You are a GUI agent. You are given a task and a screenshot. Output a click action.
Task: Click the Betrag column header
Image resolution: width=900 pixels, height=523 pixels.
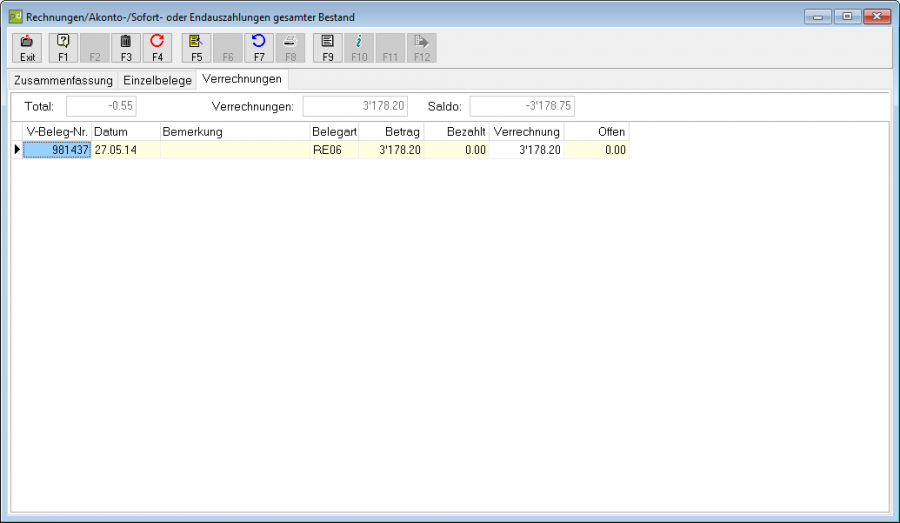pos(391,132)
